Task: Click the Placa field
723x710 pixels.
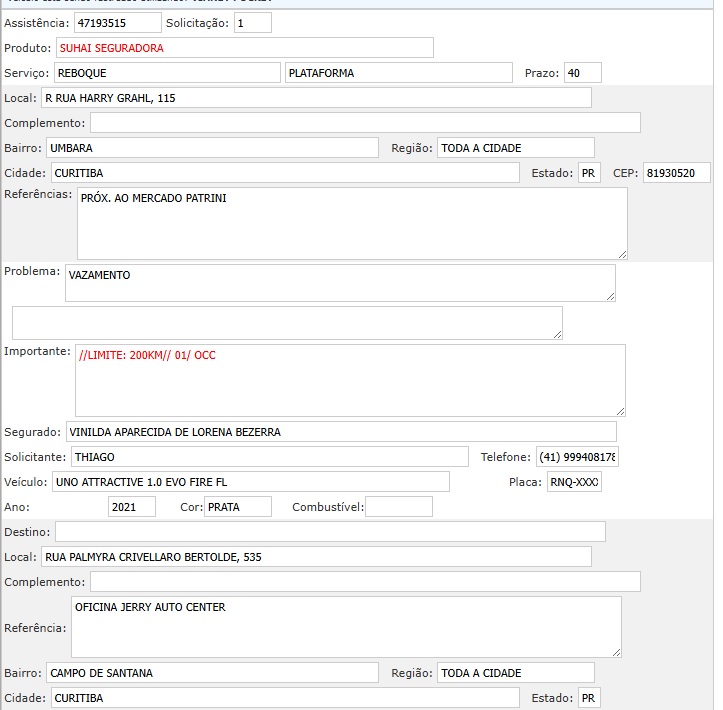Action: pos(574,482)
